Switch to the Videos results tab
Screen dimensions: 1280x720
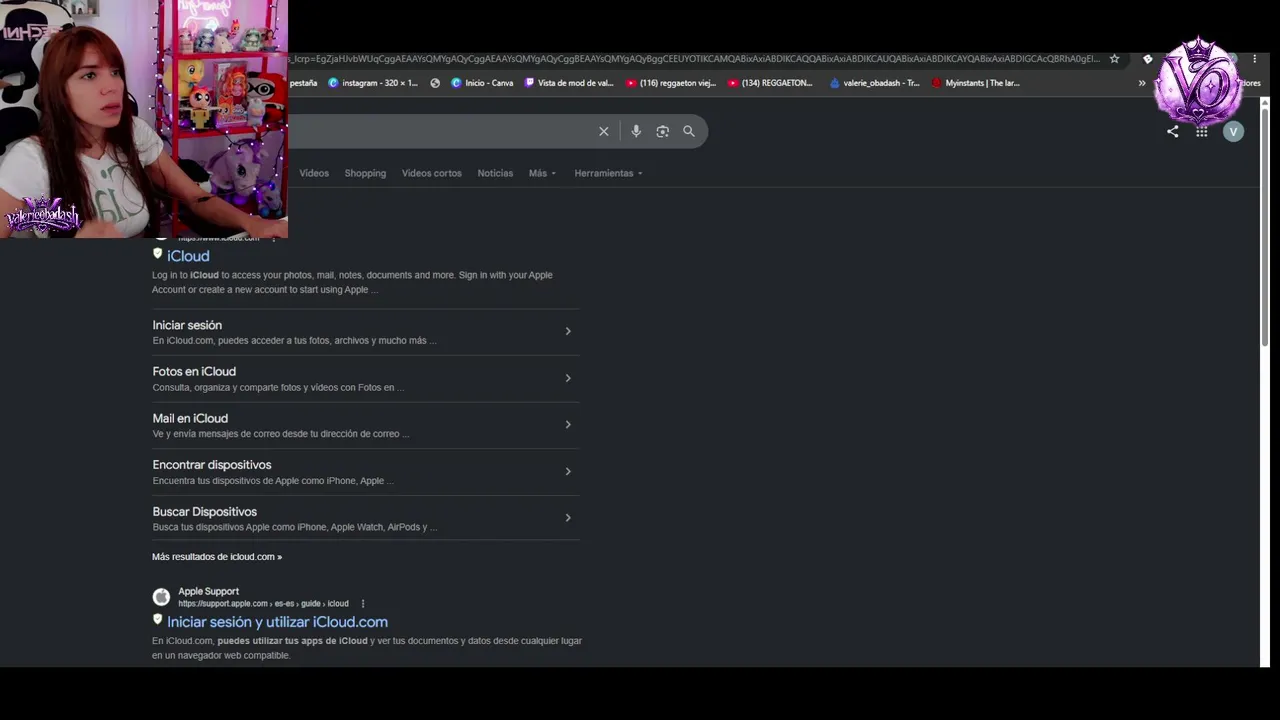click(314, 173)
